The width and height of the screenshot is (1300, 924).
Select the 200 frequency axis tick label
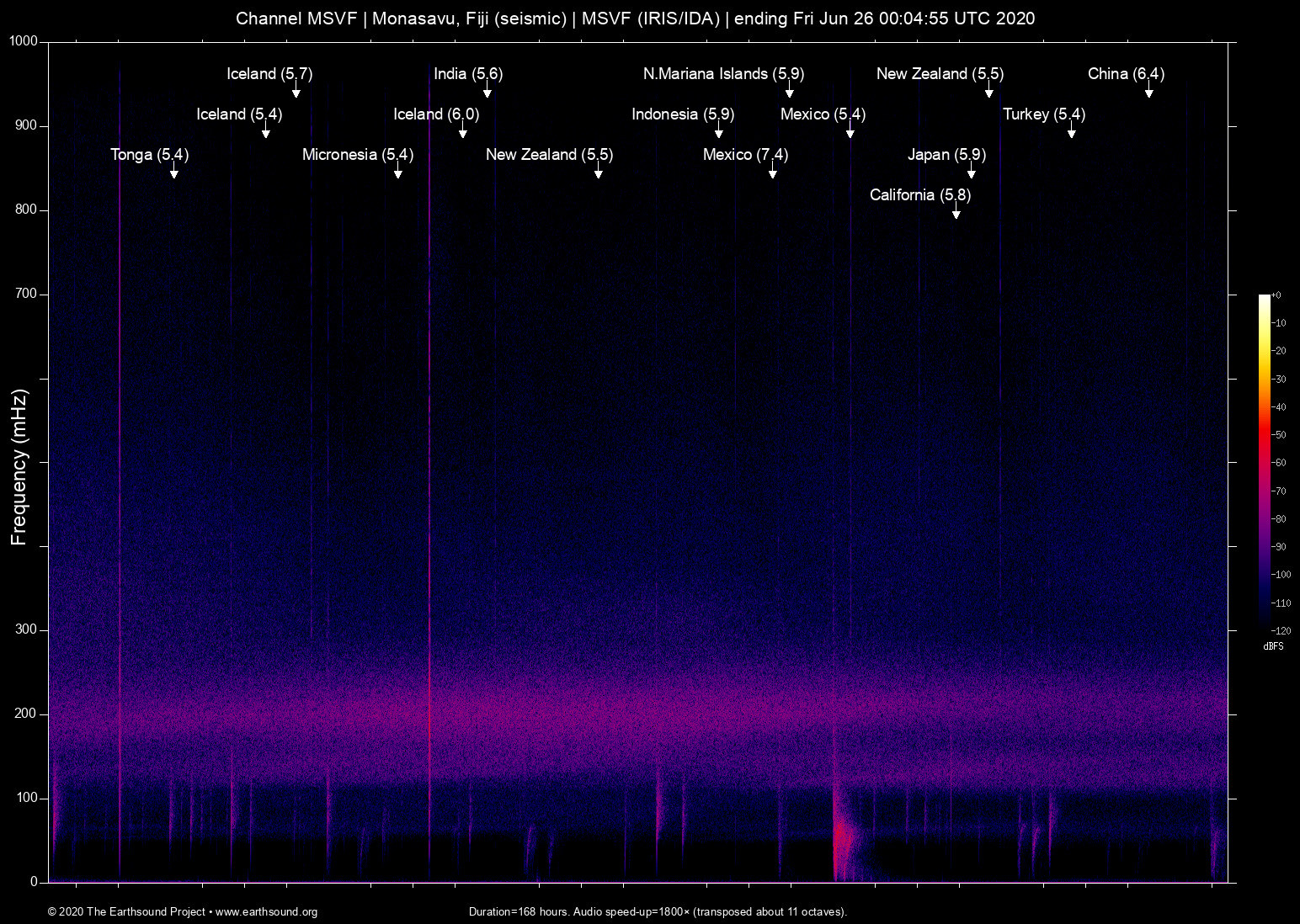[27, 714]
